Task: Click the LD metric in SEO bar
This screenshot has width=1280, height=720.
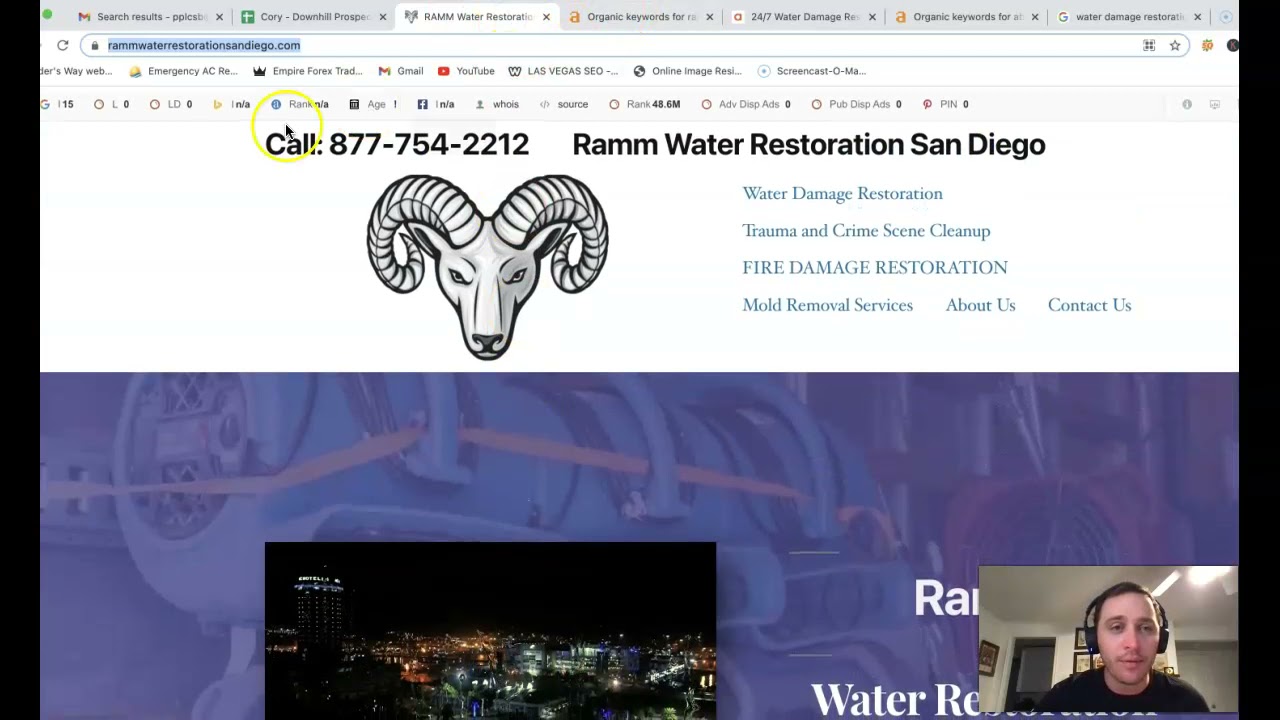Action: click(x=170, y=104)
